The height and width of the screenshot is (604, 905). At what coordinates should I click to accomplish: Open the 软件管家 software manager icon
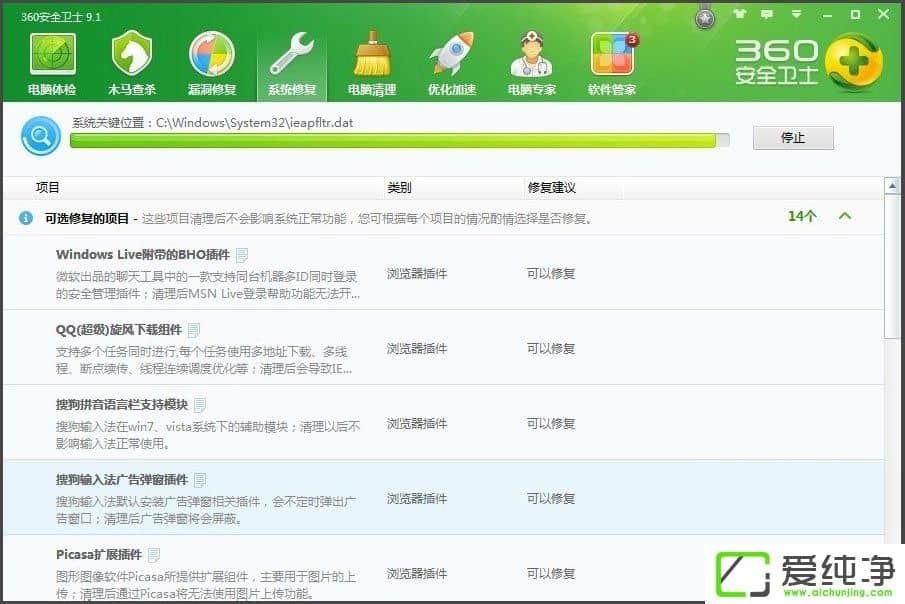612,64
